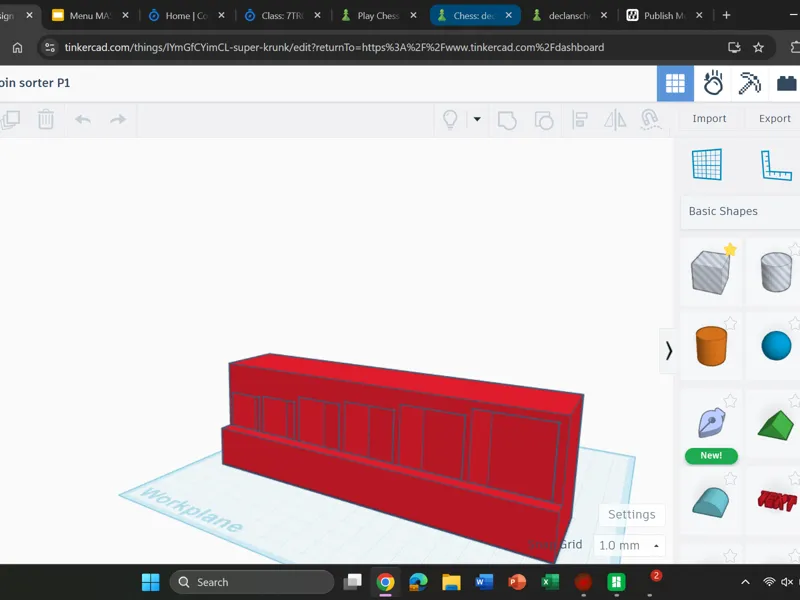The image size is (800, 600).
Task: Activate the Cruise magnet tool
Action: tap(651, 119)
